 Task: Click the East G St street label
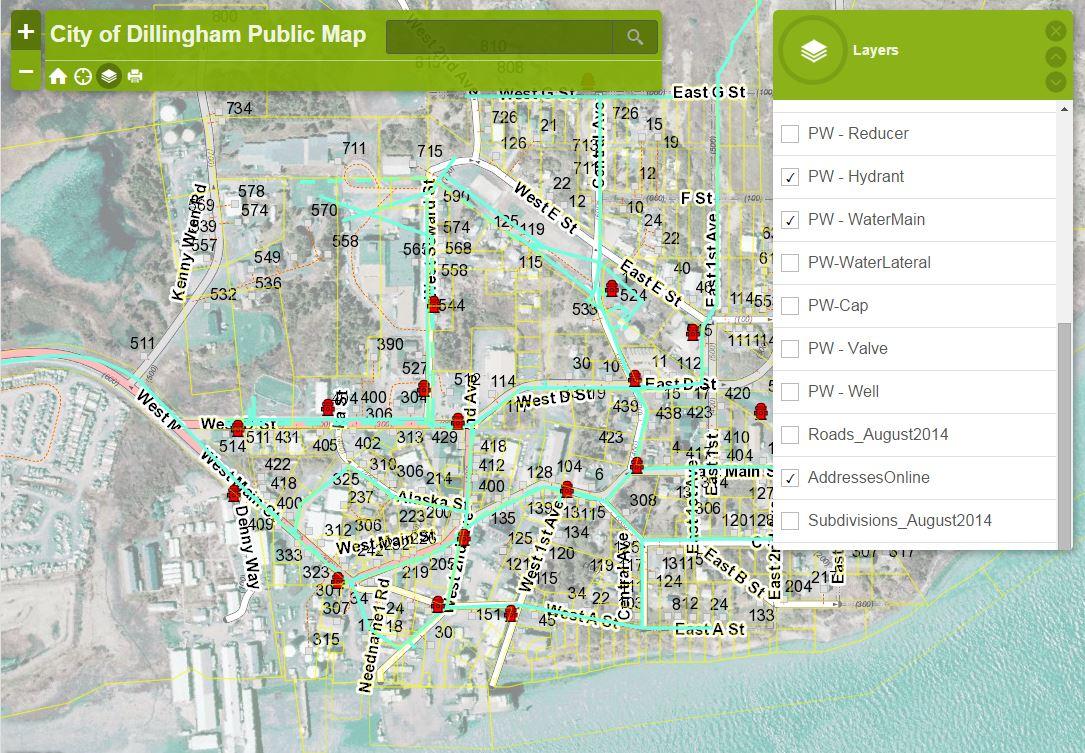point(709,92)
